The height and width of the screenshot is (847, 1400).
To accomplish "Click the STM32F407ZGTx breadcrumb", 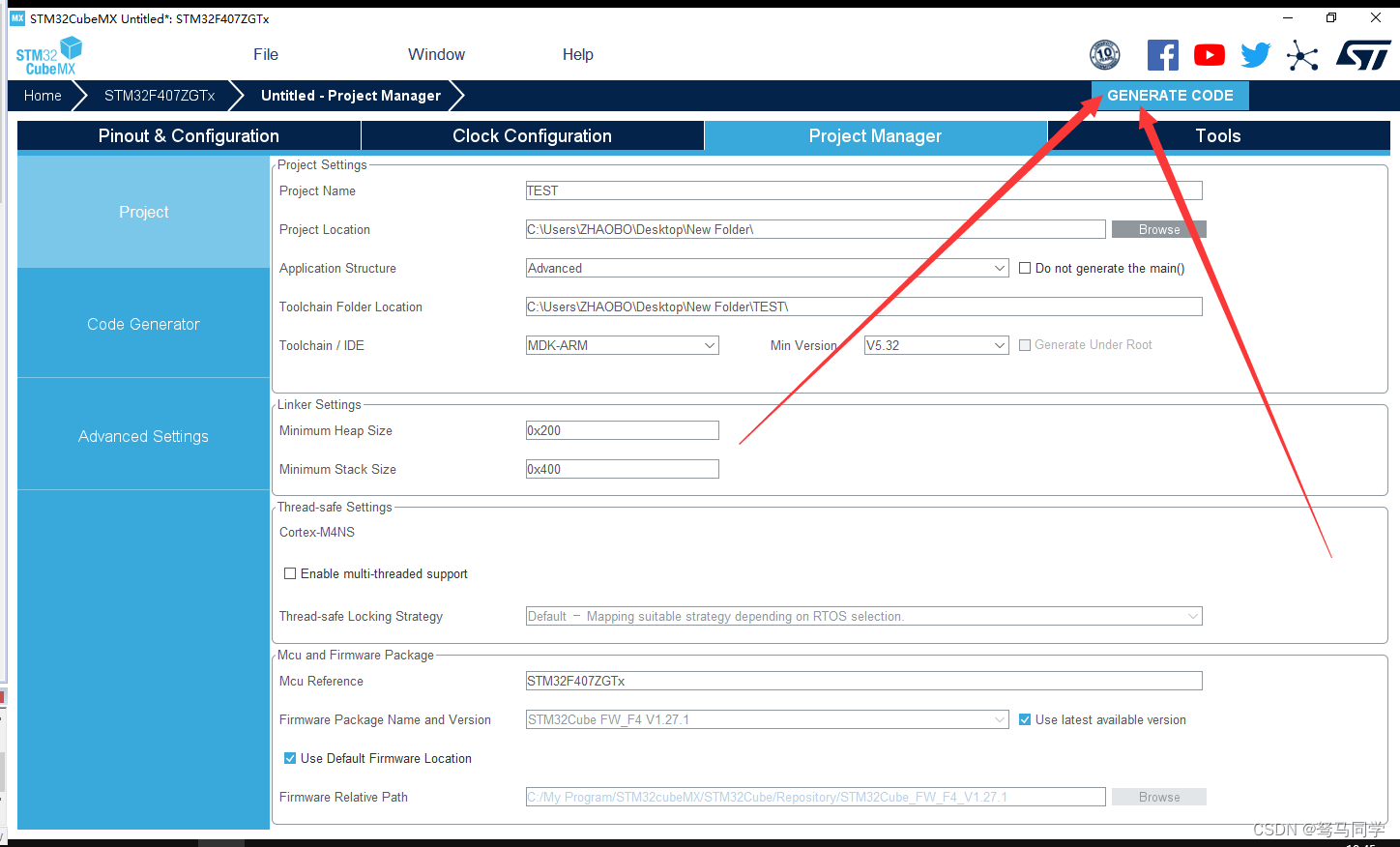I will 160,96.
